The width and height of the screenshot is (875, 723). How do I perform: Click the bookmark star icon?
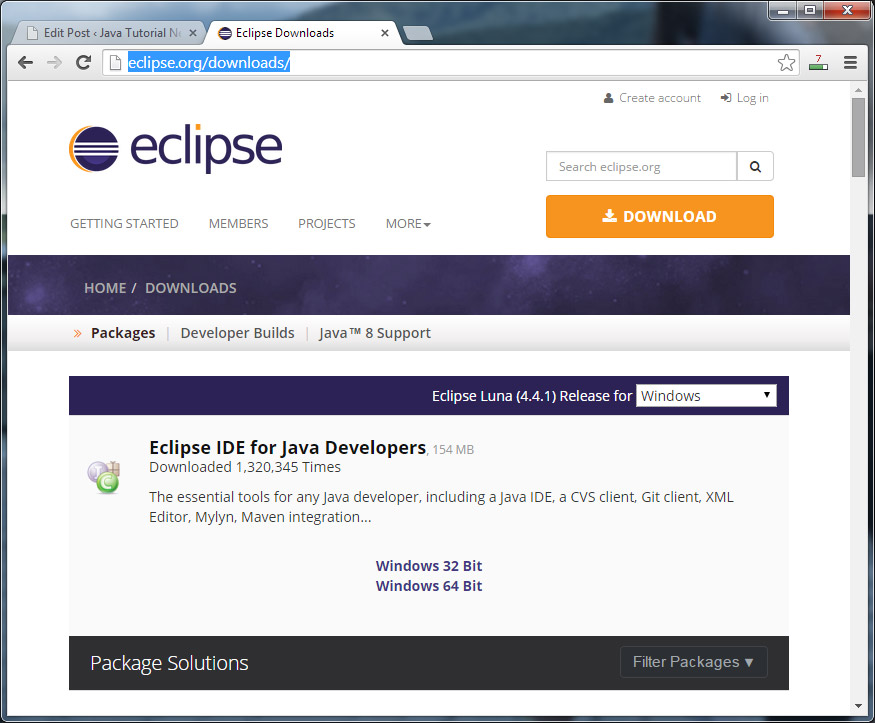[x=786, y=62]
